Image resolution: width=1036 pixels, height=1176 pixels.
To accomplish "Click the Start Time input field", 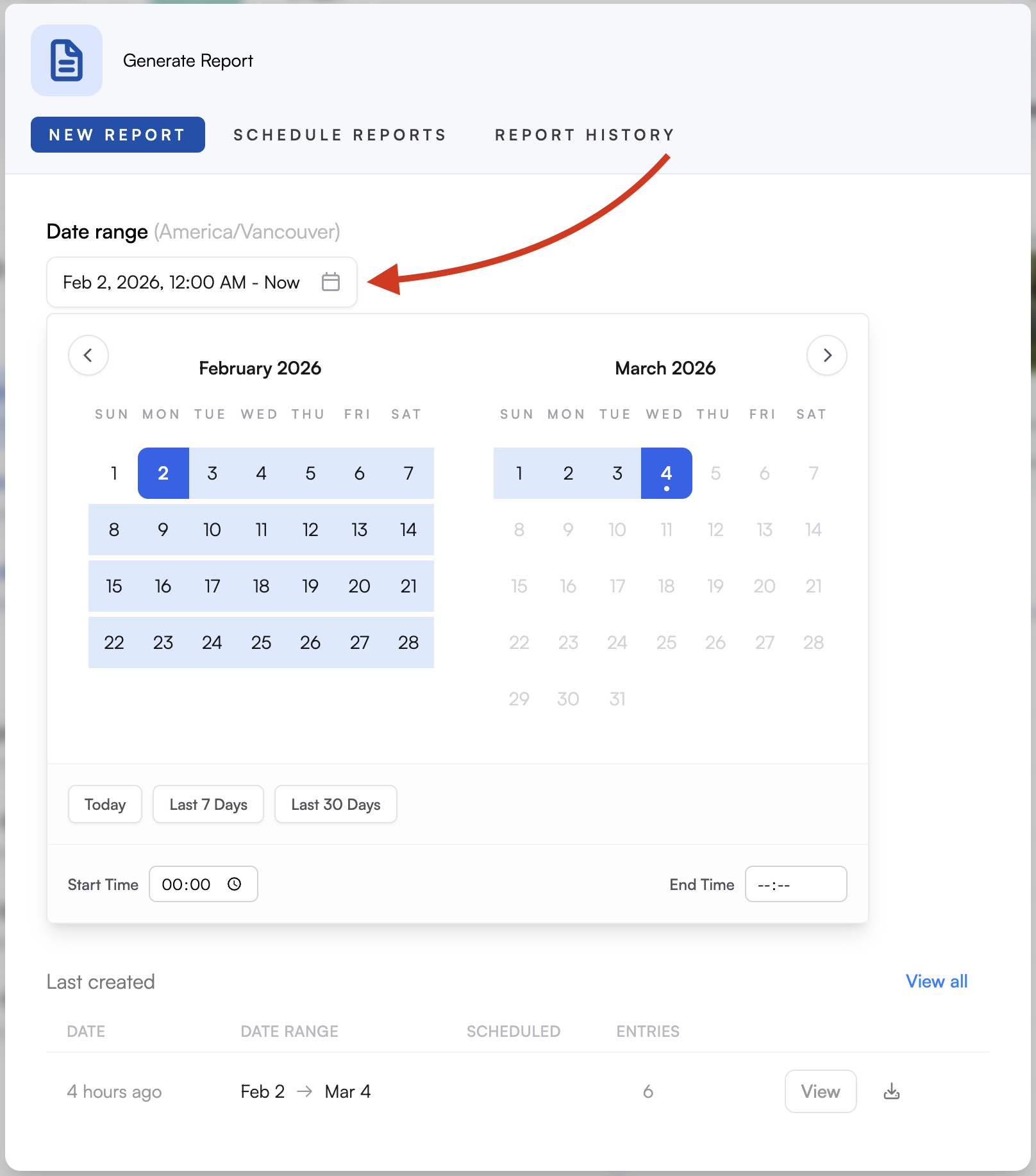I will (x=187, y=884).
